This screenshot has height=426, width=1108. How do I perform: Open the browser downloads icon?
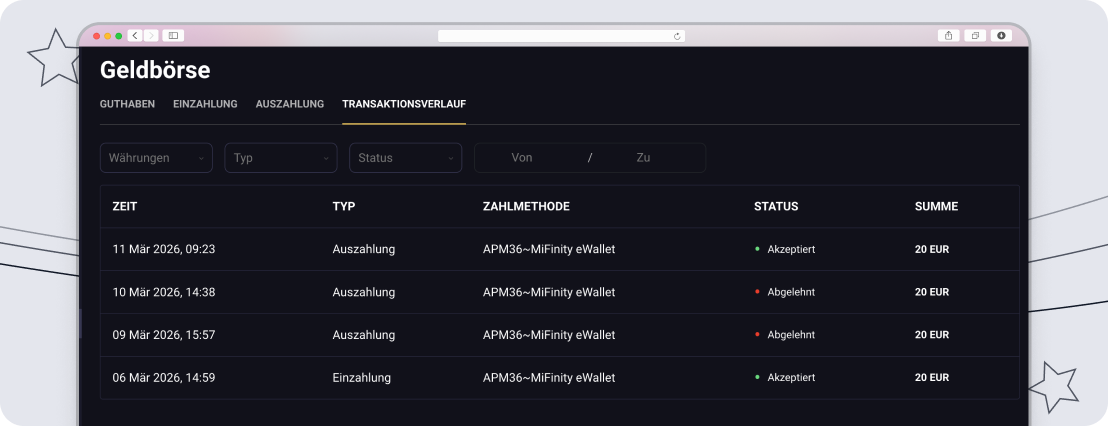pos(1000,36)
